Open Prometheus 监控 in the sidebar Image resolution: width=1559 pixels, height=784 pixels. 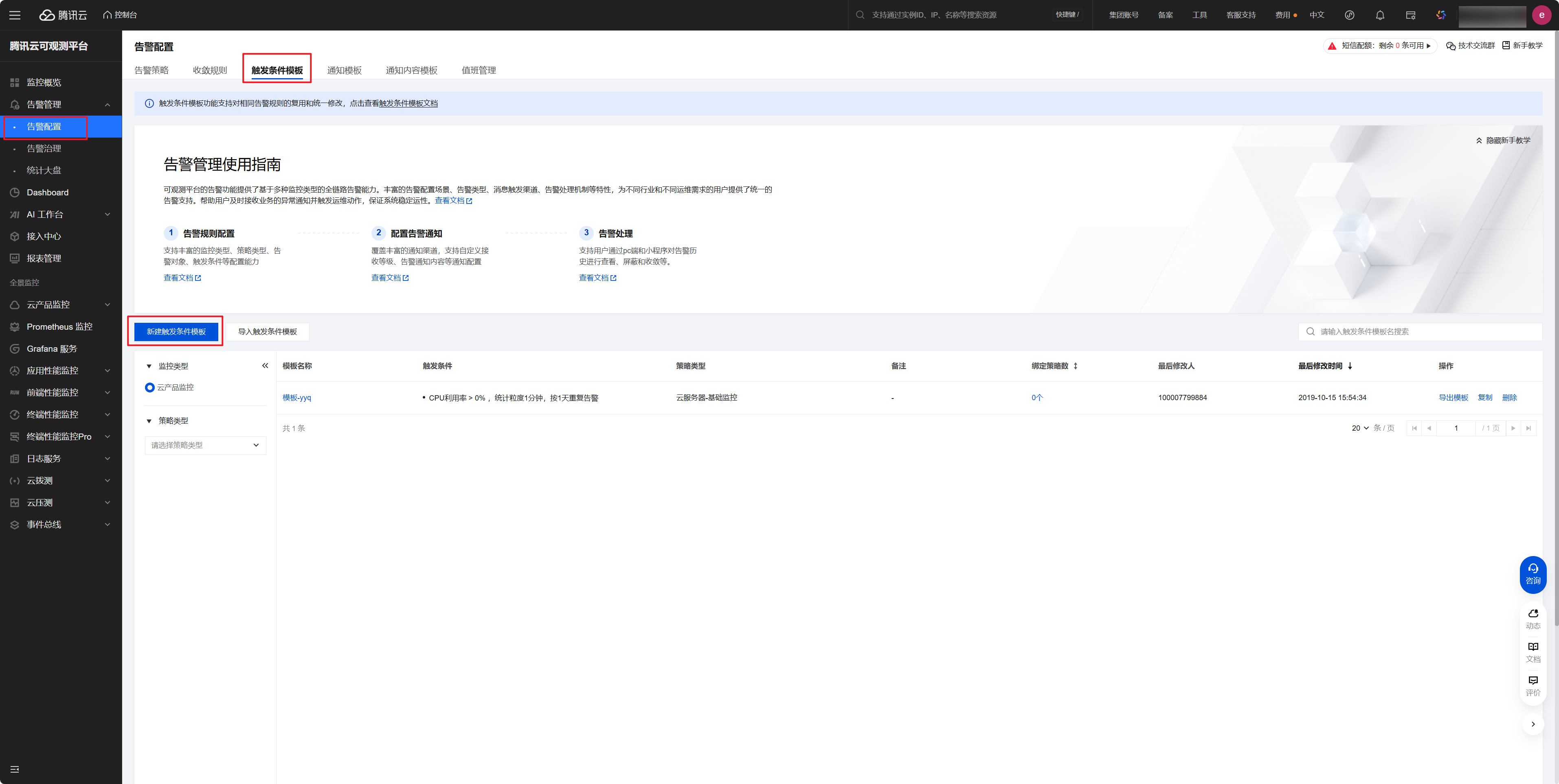tap(61, 326)
